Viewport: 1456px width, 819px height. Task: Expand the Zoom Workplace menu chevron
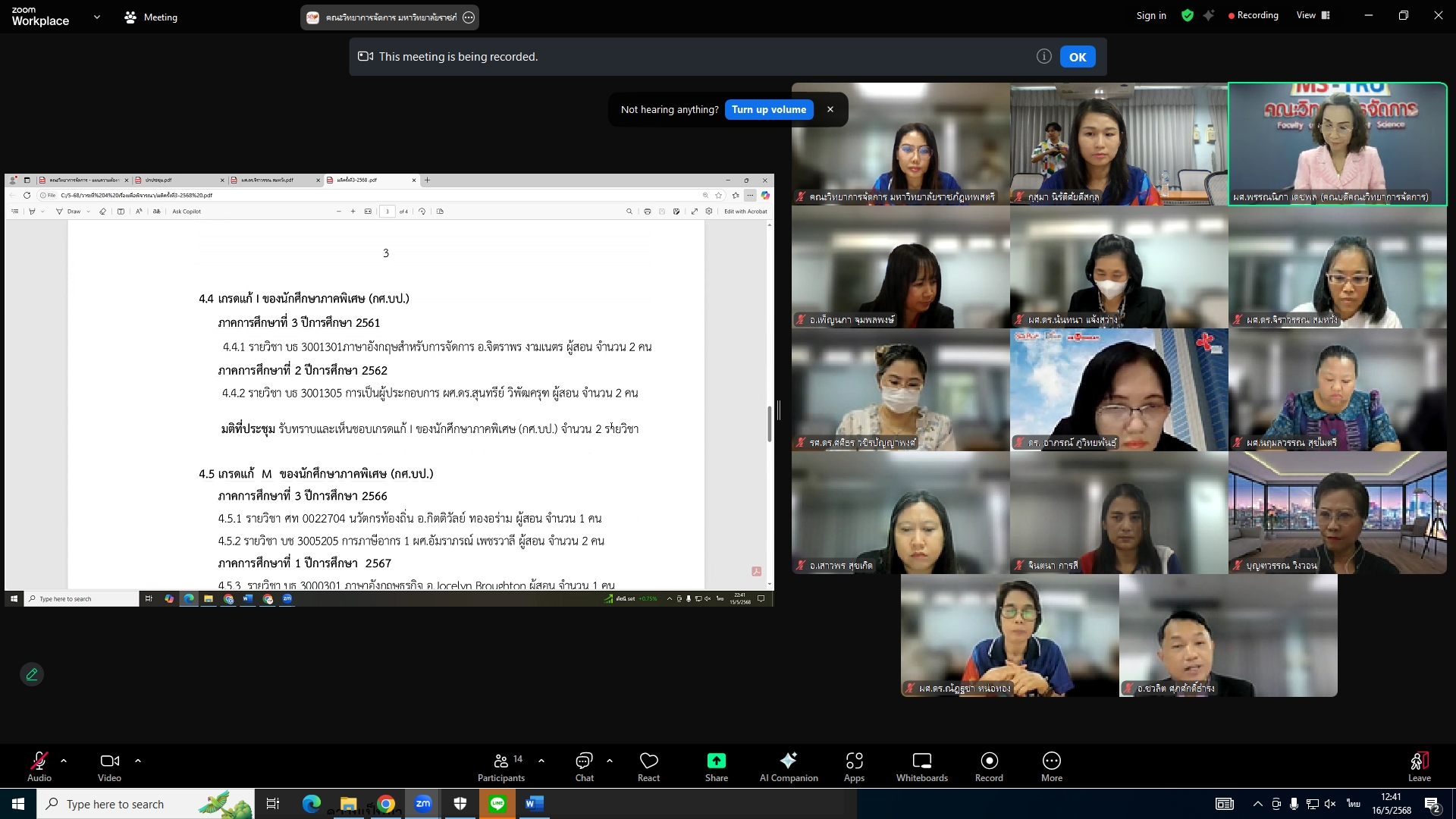96,17
